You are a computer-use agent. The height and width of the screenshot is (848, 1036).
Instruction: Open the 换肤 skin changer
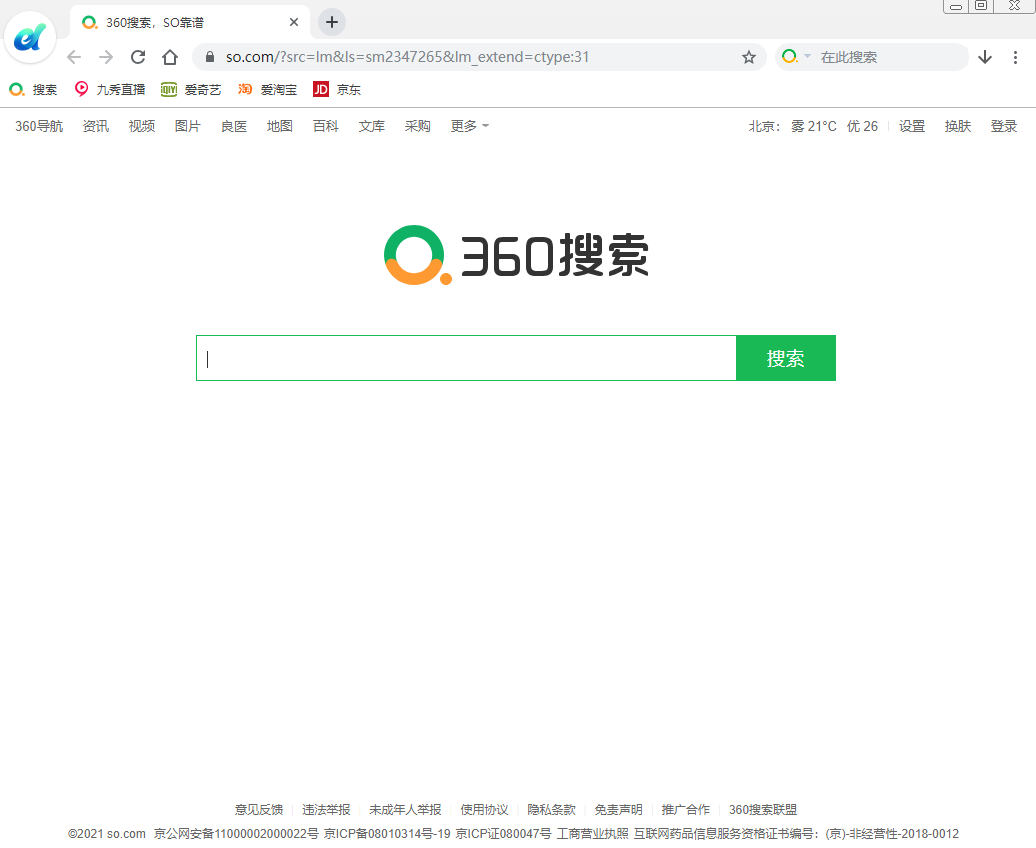pos(957,126)
